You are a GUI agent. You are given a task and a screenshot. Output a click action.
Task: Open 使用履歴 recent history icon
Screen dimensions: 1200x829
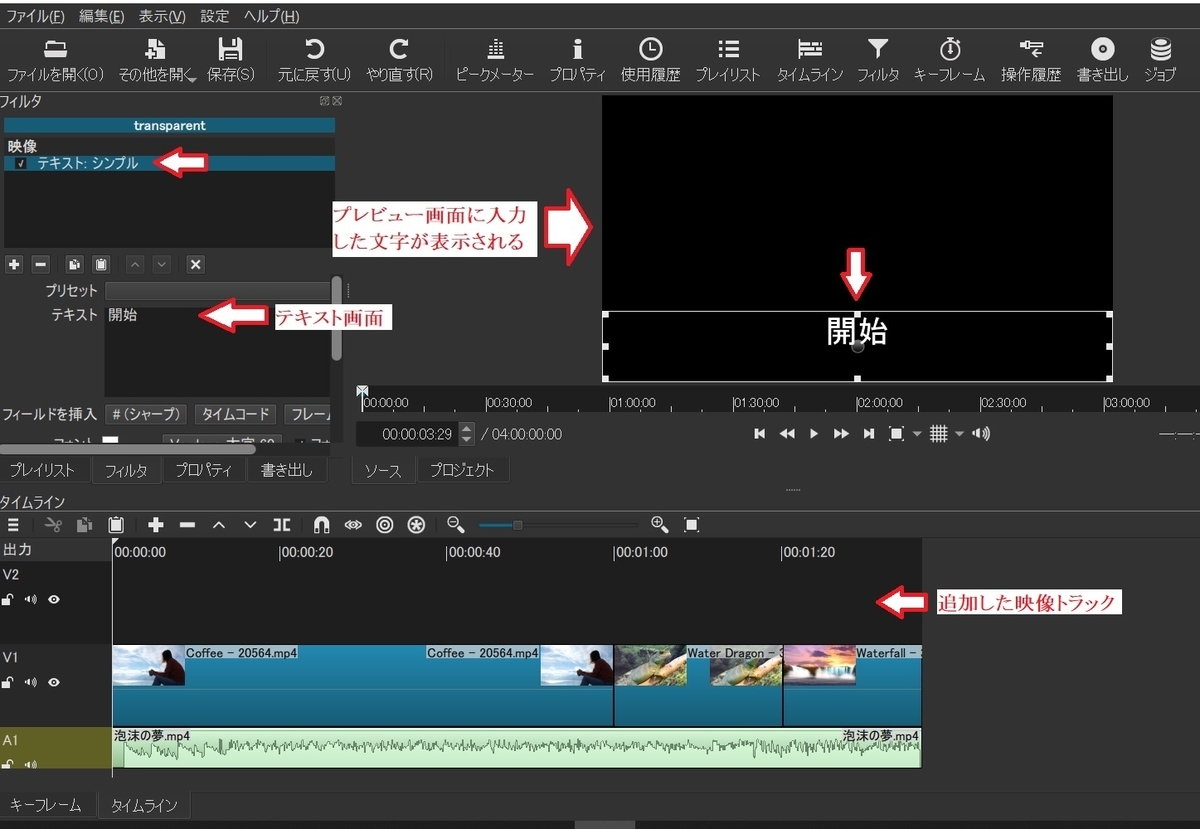[x=650, y=50]
